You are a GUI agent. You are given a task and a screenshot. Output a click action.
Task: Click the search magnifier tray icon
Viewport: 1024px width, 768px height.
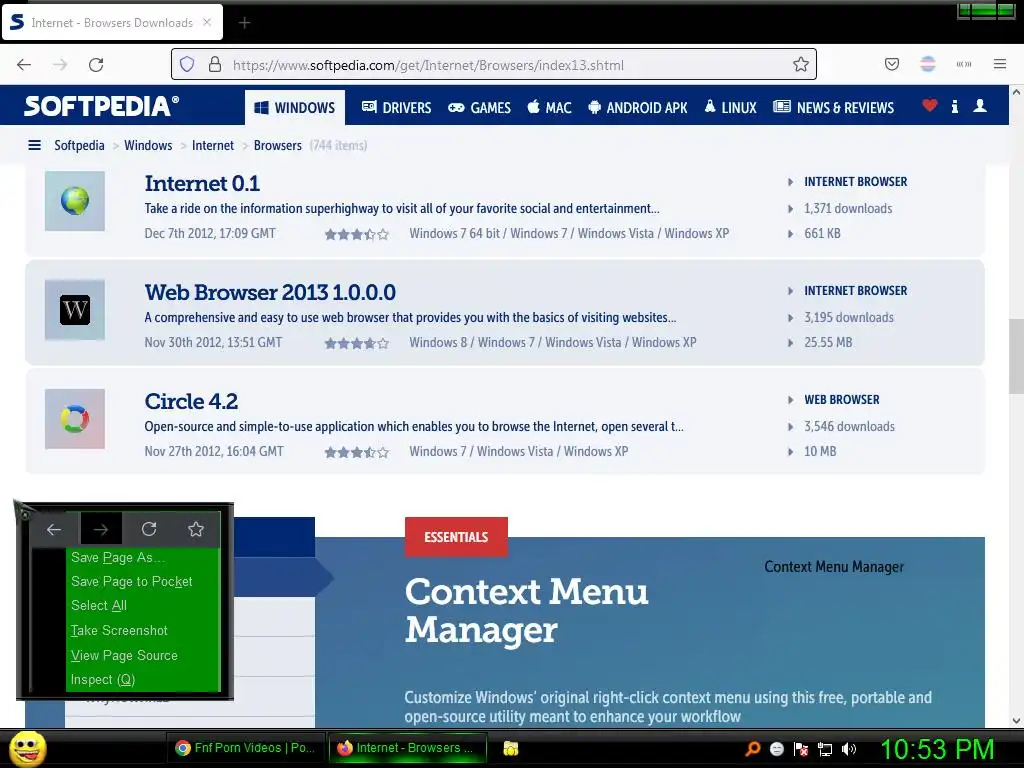click(752, 749)
